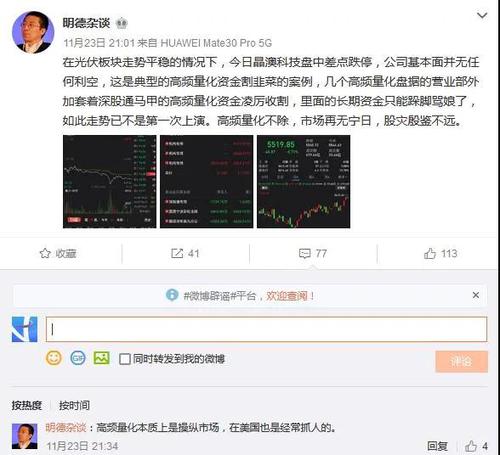Screen dimensions: 500x455
Task: Sort comments using 按热度 tab
Action: click(x=27, y=405)
